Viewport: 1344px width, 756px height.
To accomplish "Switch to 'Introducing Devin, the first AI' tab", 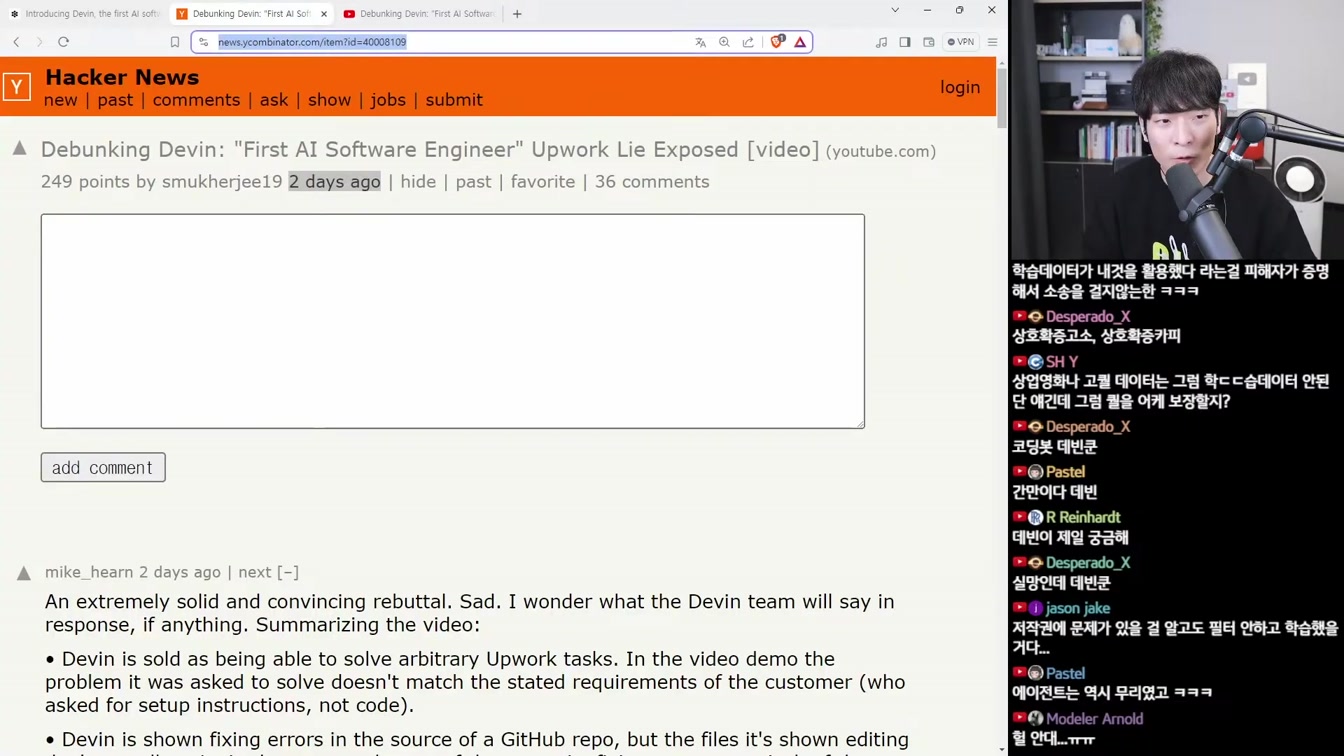I will coord(84,14).
